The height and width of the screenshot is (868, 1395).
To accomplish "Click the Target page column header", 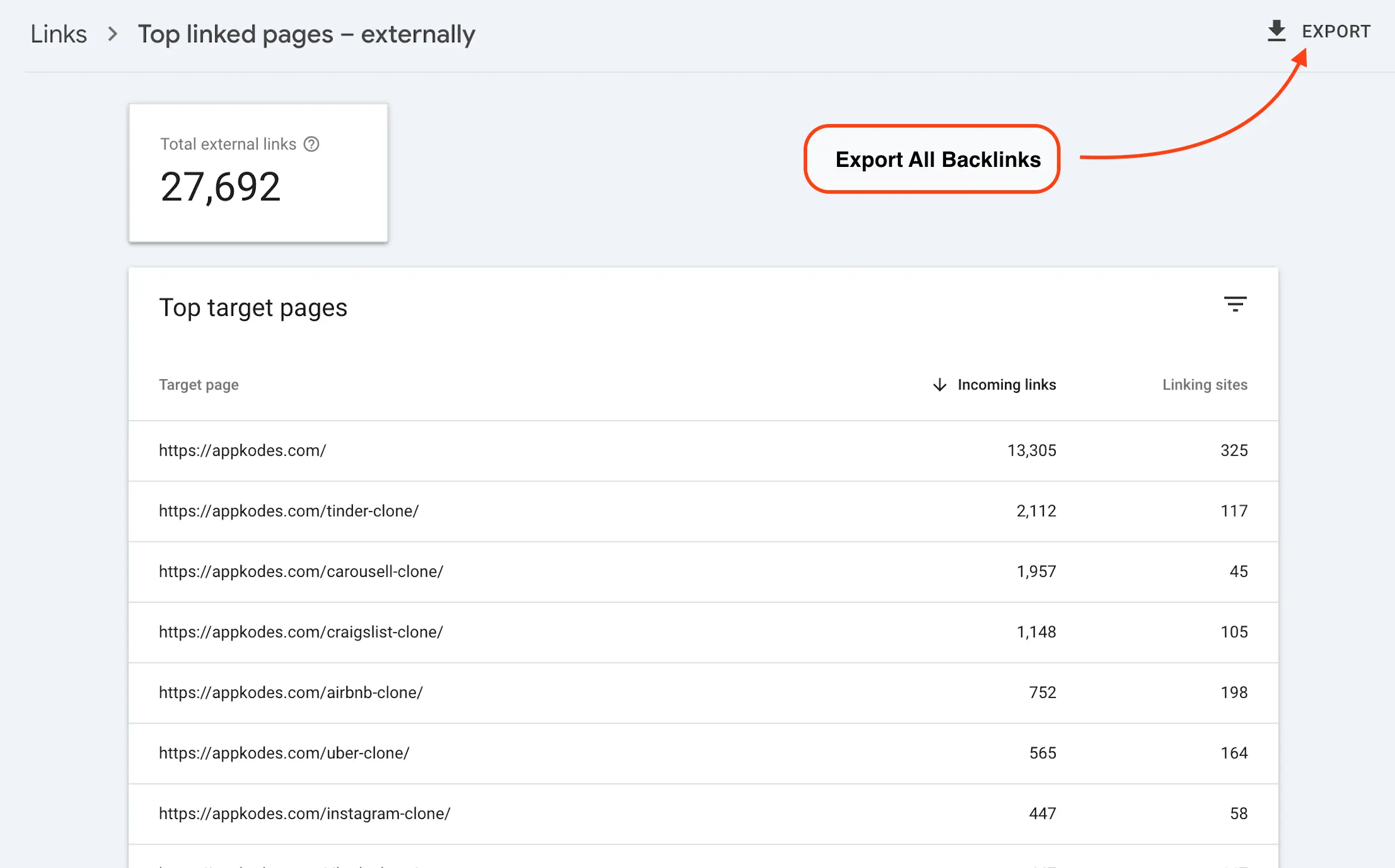I will click(x=199, y=385).
